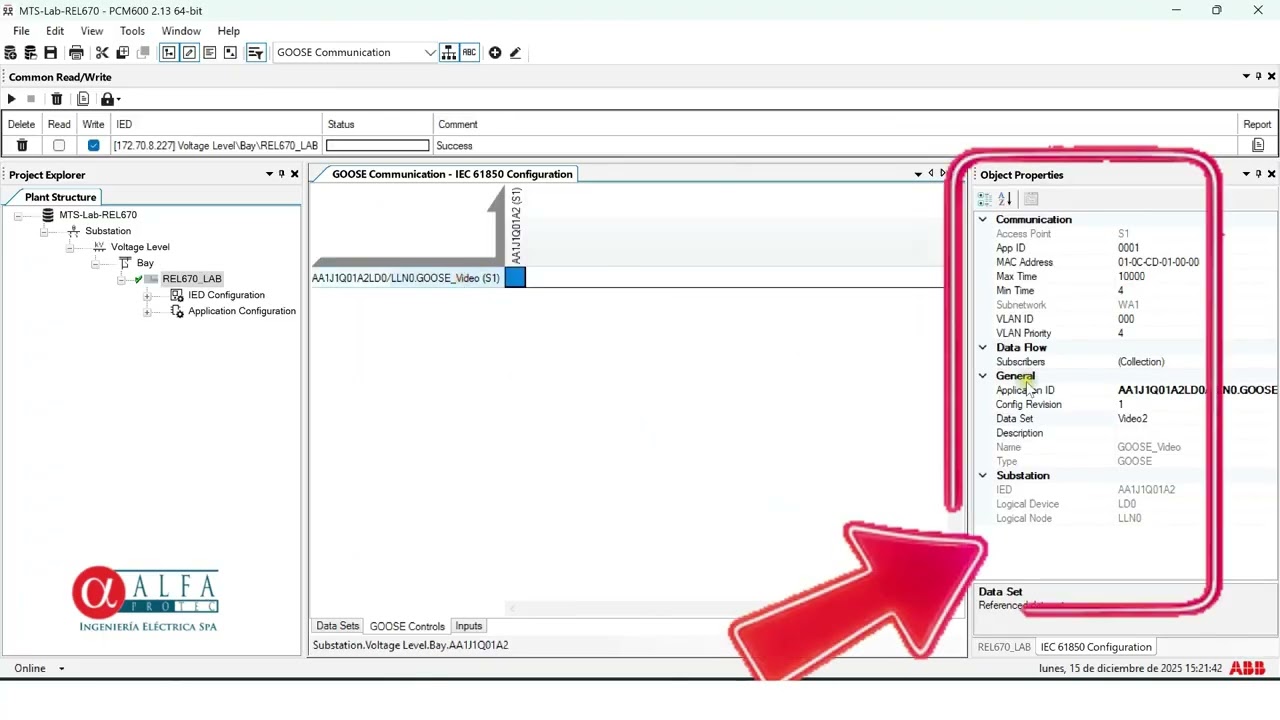This screenshot has width=1280, height=720.
Task: Collapse the MTS-Lab-REL670 tree node
Action: [17, 215]
